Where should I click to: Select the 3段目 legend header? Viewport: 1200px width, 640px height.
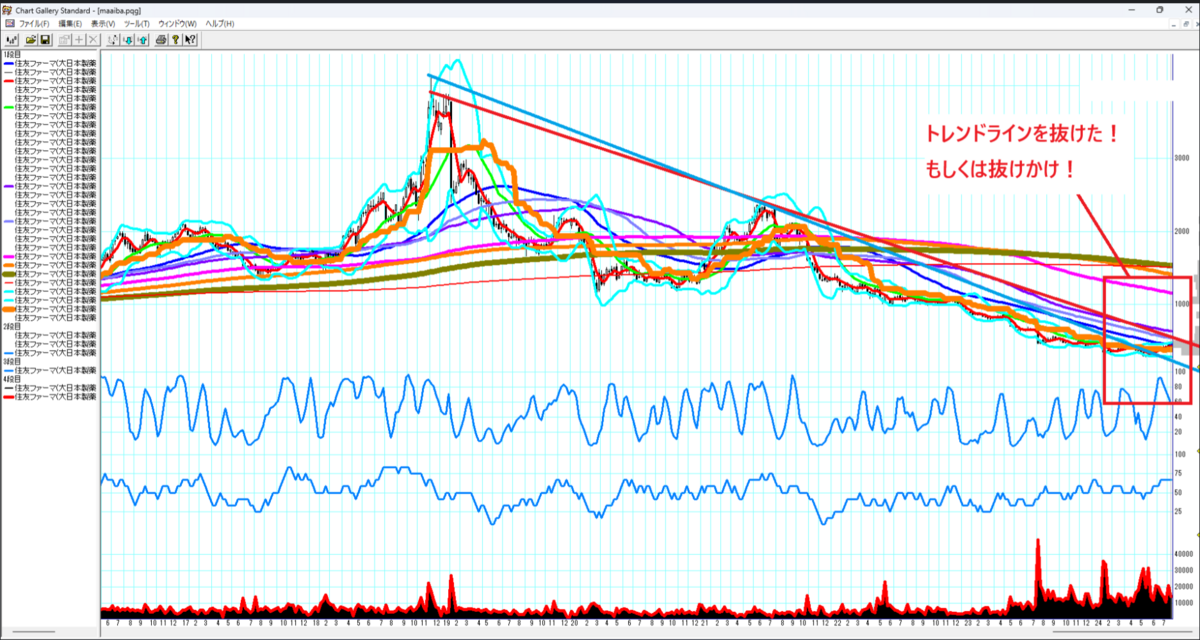14,361
